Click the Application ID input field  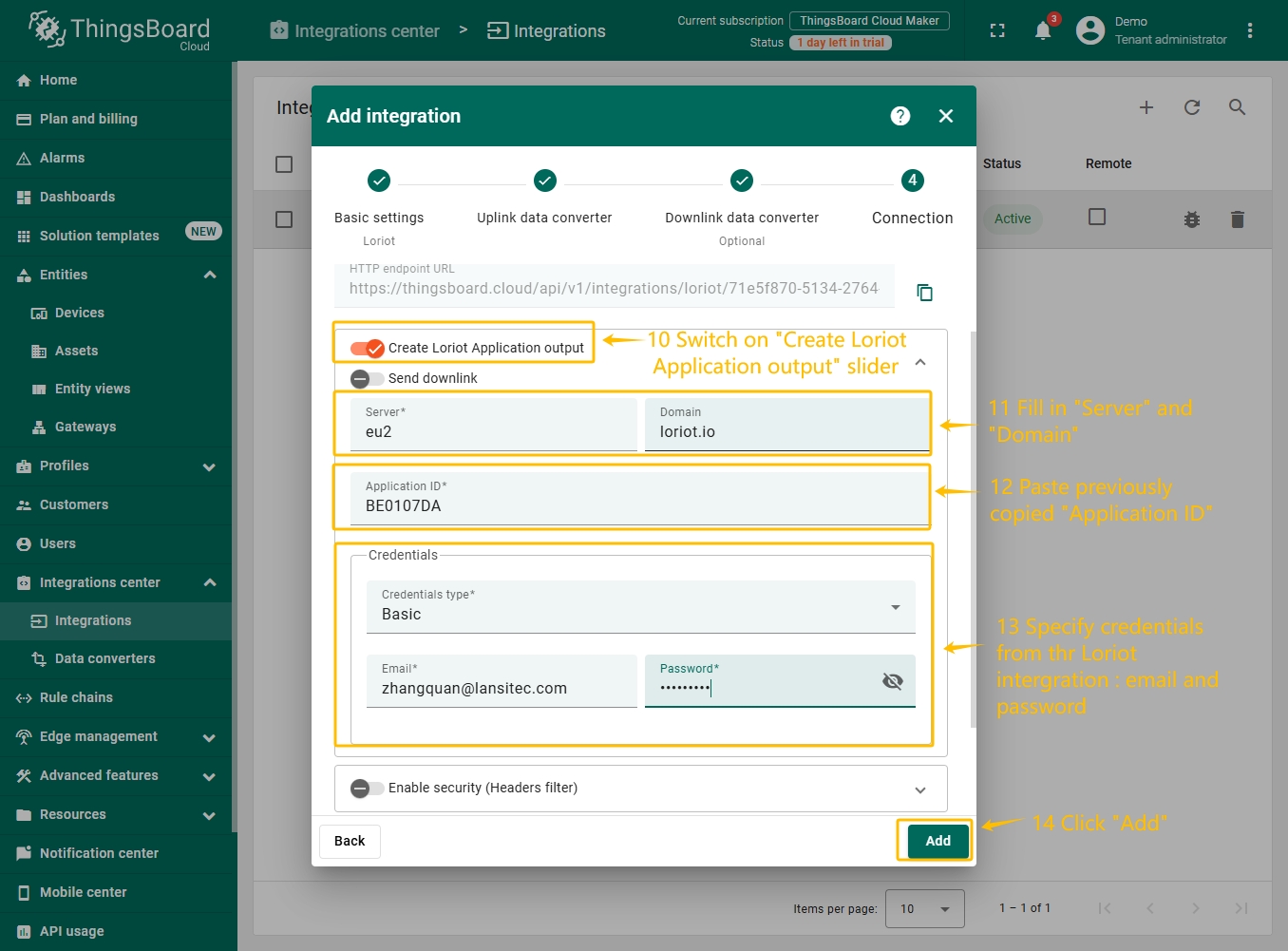coord(638,505)
